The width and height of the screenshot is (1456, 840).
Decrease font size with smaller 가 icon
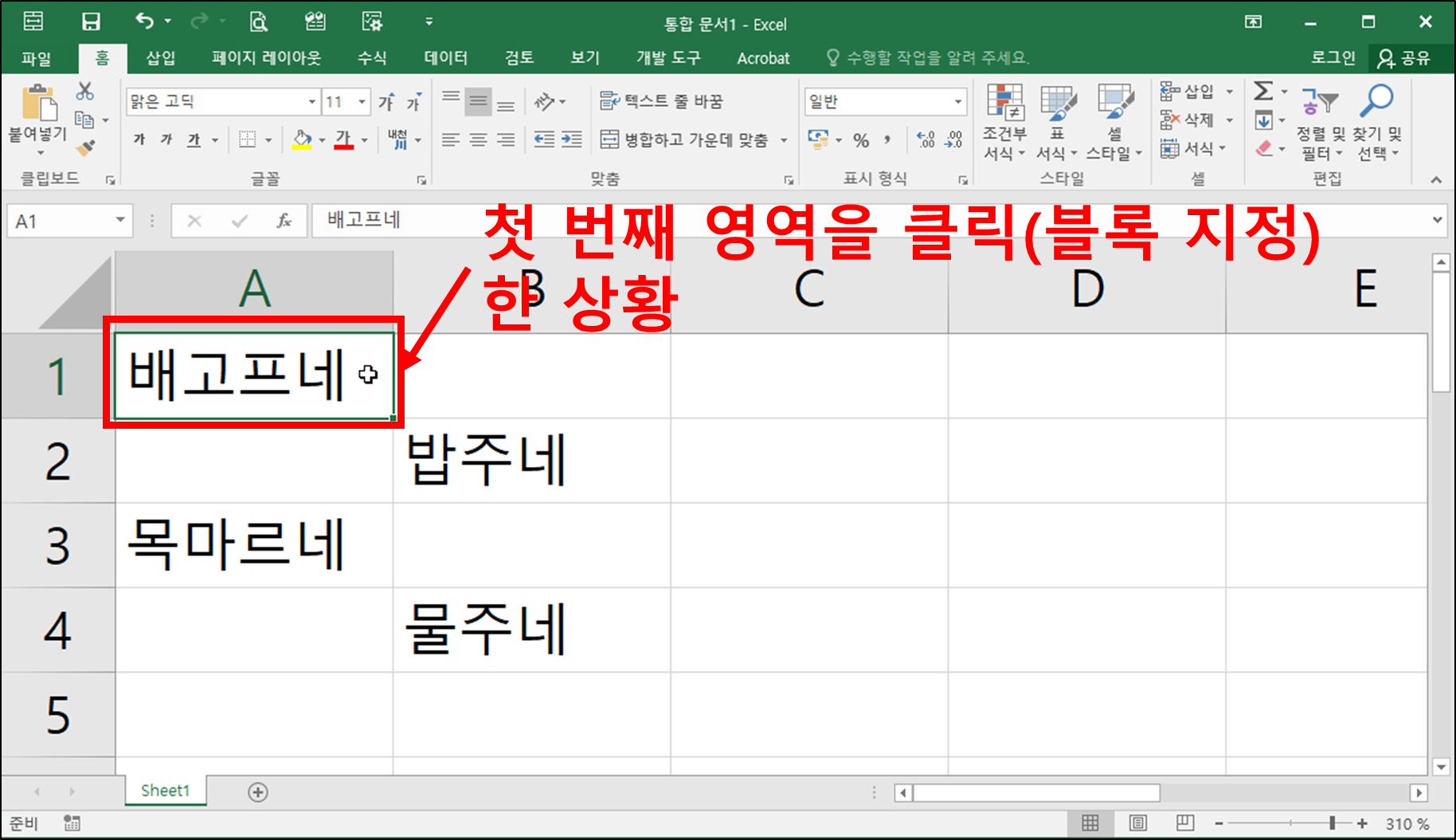point(413,102)
